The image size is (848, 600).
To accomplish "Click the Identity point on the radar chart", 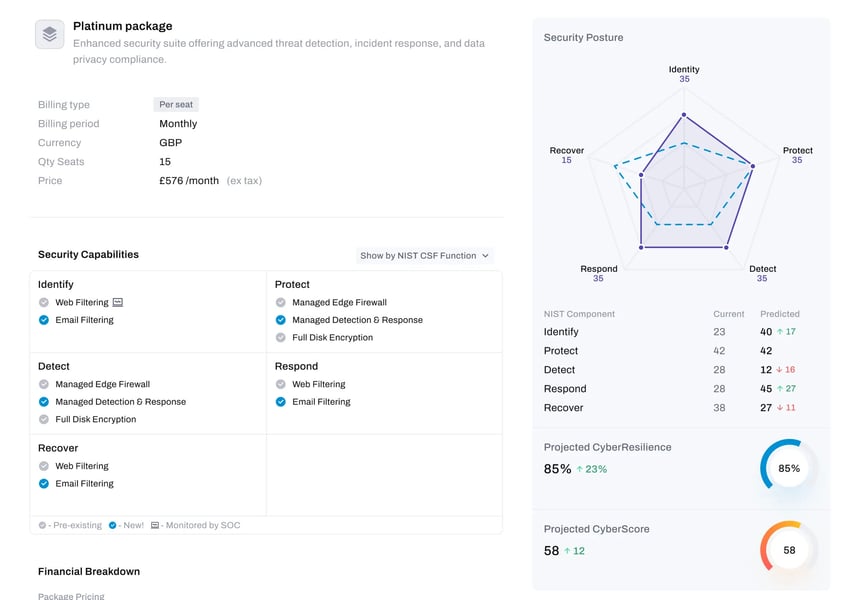I will pos(684,115).
